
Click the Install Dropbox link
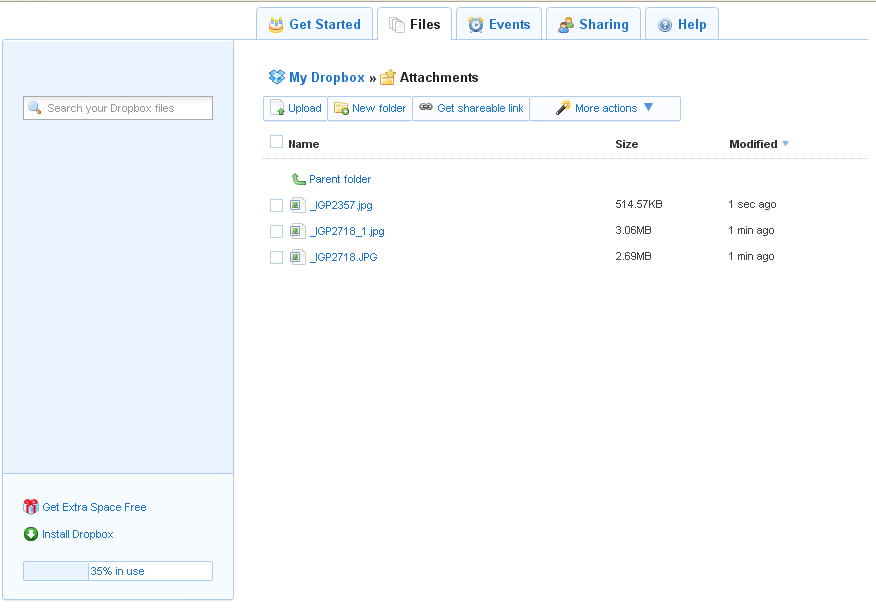[77, 534]
